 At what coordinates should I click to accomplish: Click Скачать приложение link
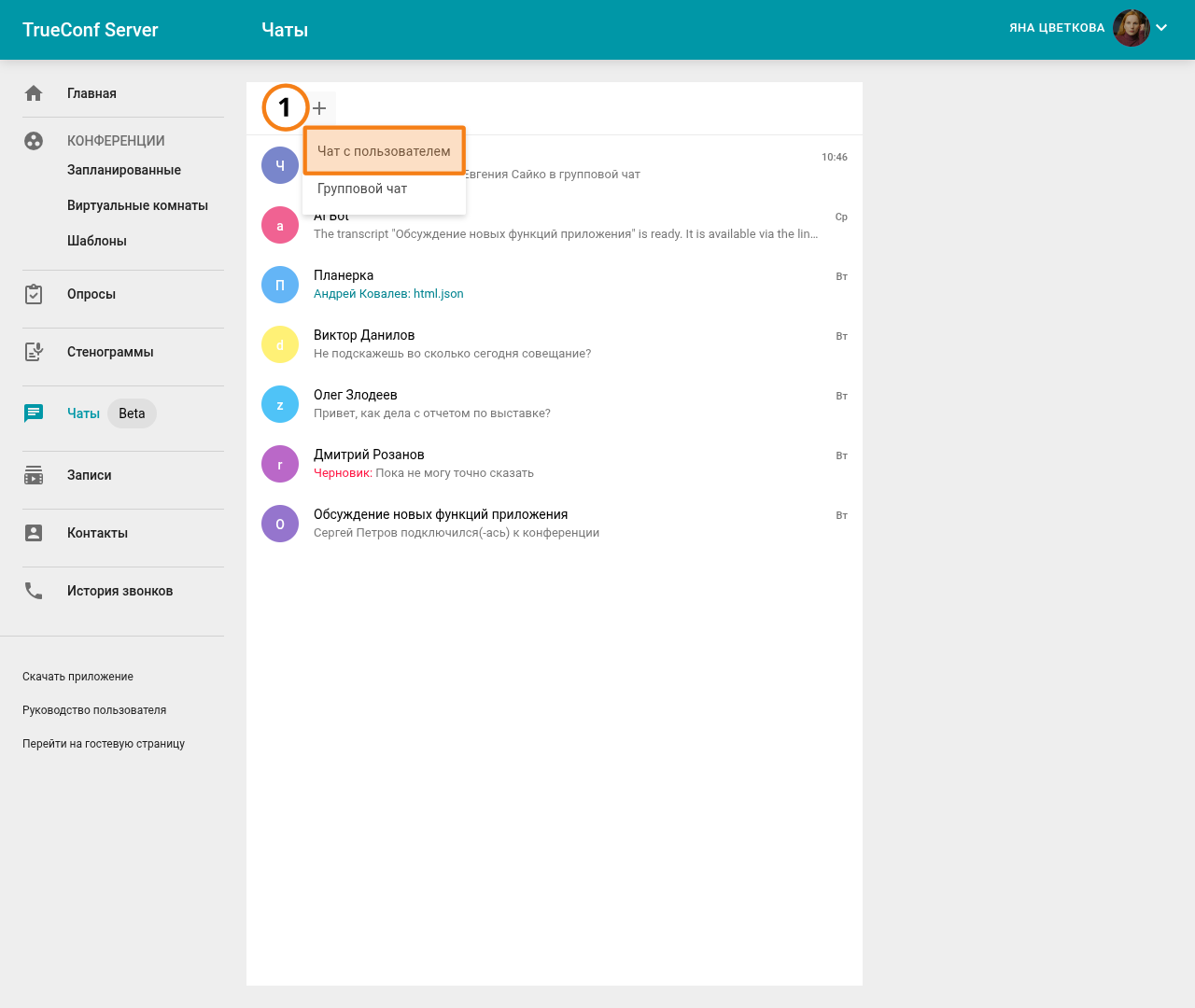coord(77,677)
